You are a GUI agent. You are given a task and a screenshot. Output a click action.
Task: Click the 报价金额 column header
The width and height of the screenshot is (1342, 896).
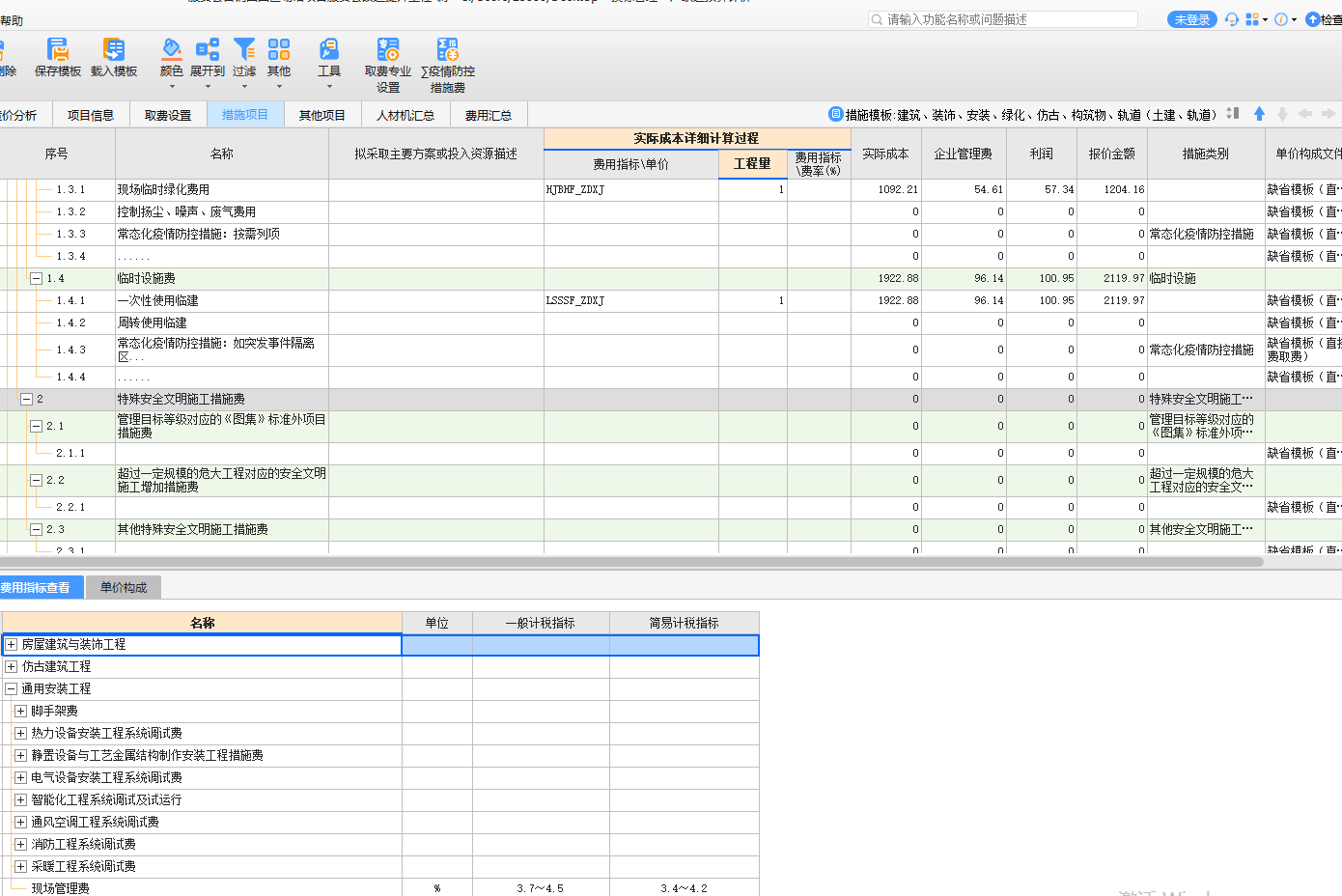[x=1112, y=154]
